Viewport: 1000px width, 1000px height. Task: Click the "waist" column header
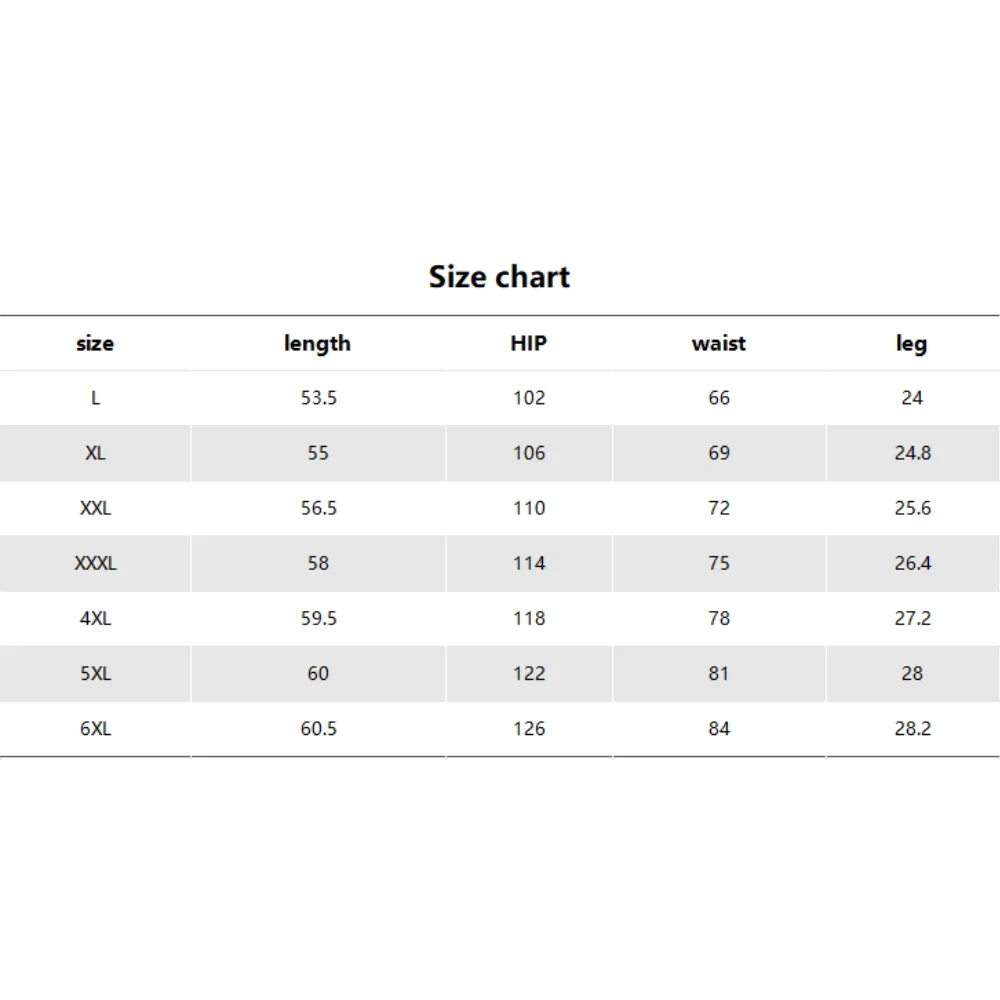pyautogui.click(x=719, y=343)
